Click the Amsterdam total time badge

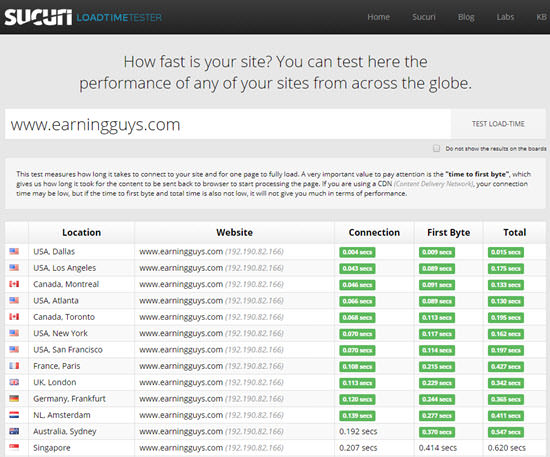coord(505,416)
